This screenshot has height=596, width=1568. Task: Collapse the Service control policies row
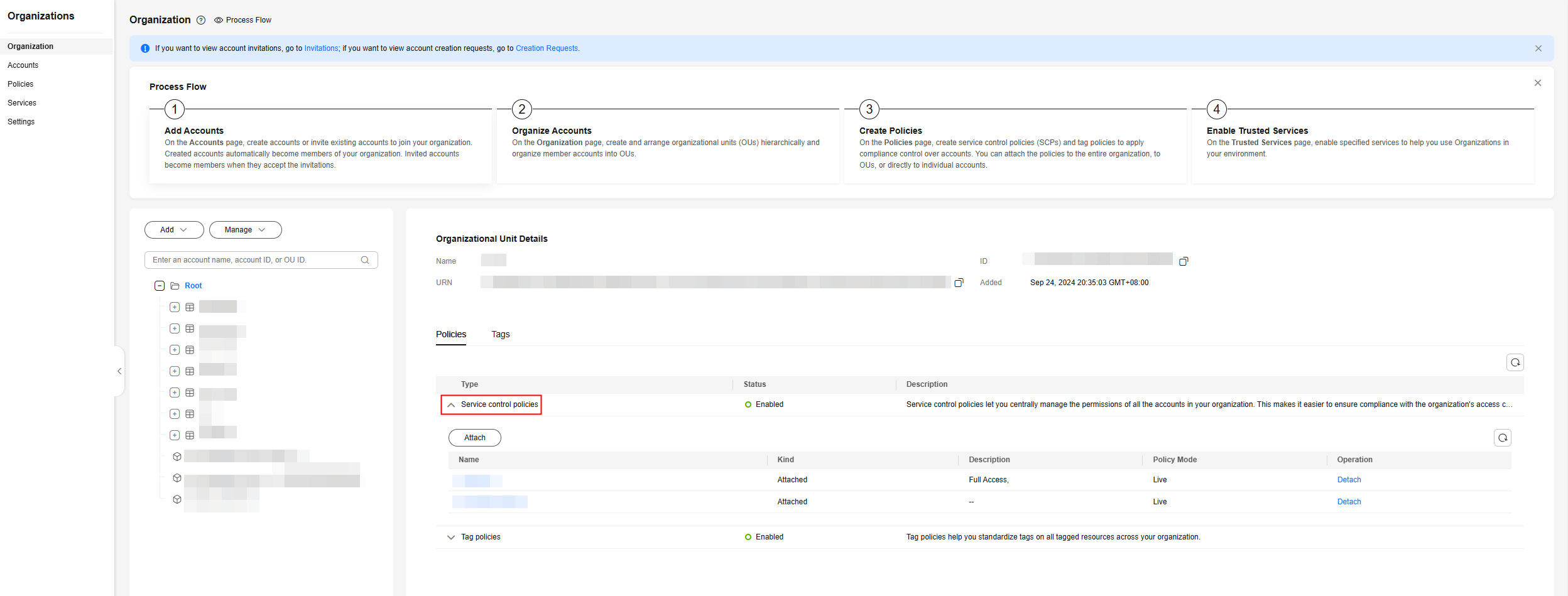450,405
